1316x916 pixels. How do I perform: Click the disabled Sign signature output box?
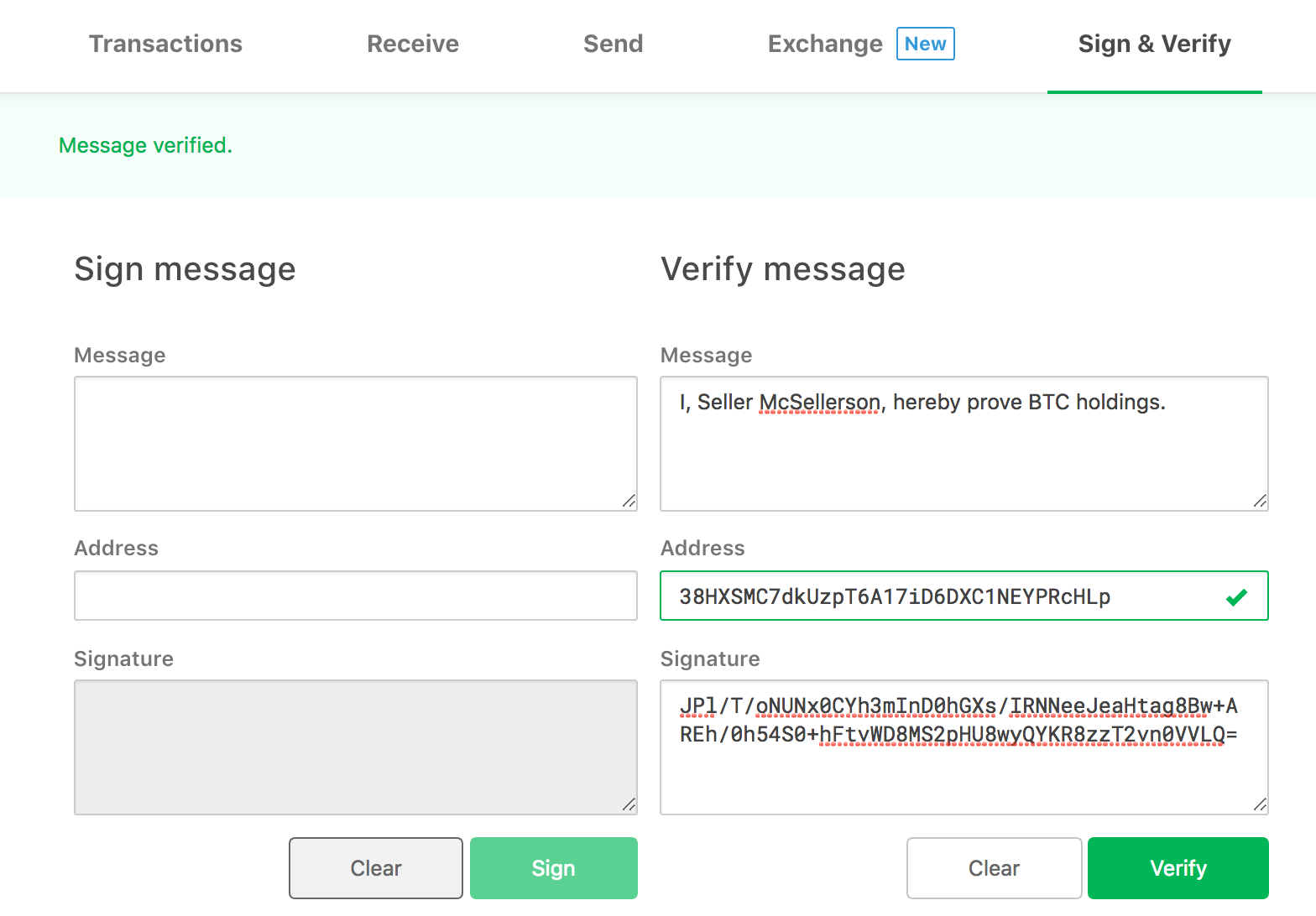click(355, 747)
